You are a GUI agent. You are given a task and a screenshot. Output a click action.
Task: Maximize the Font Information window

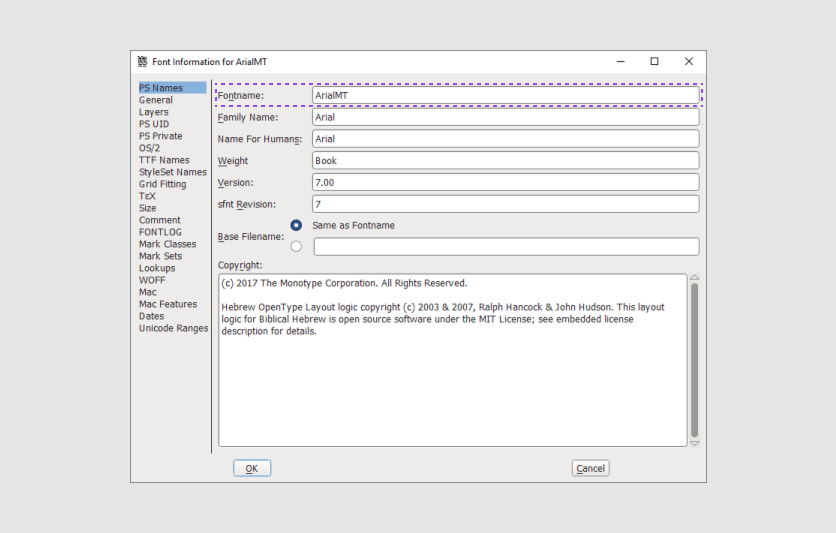654,61
